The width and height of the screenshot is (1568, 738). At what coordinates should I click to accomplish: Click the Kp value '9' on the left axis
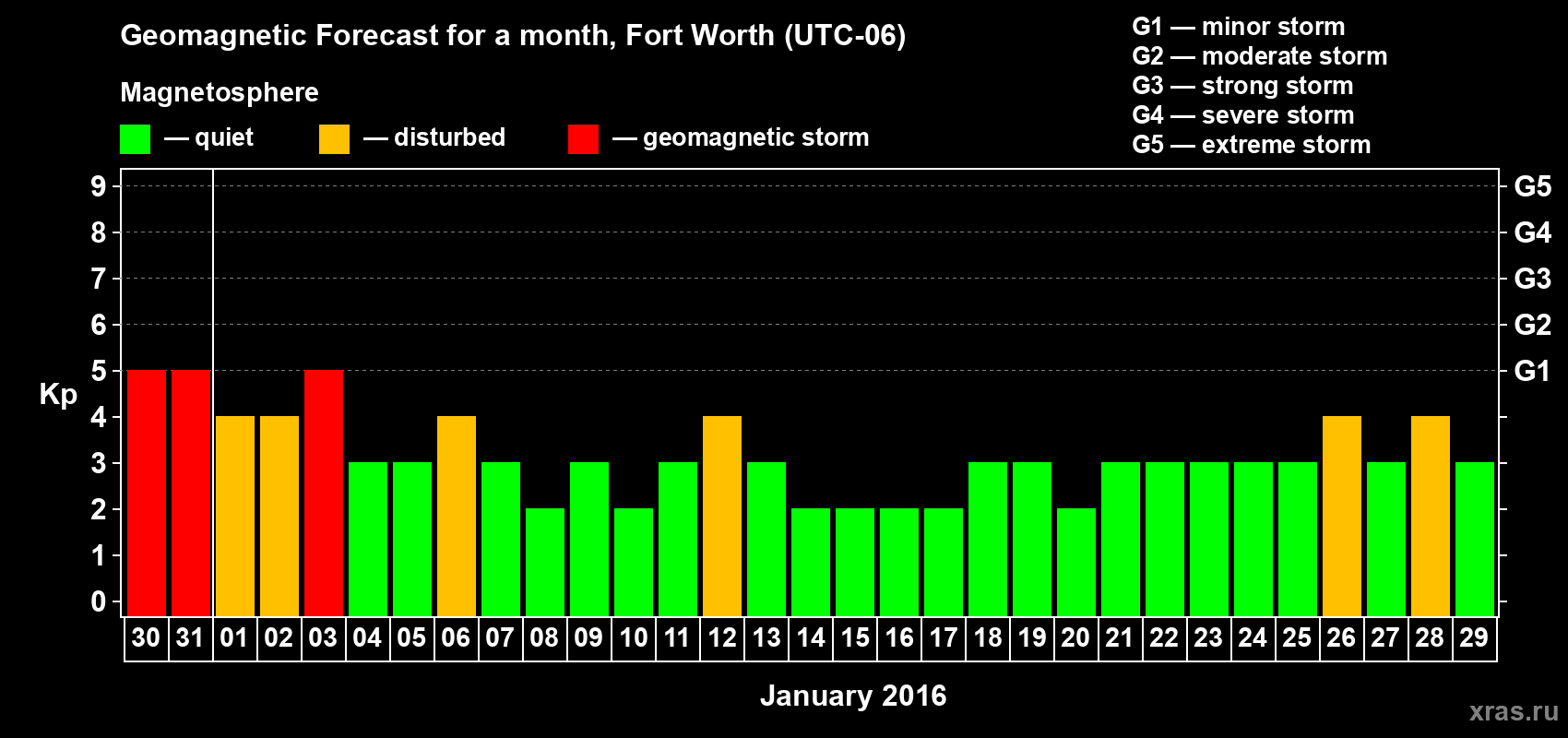click(99, 186)
